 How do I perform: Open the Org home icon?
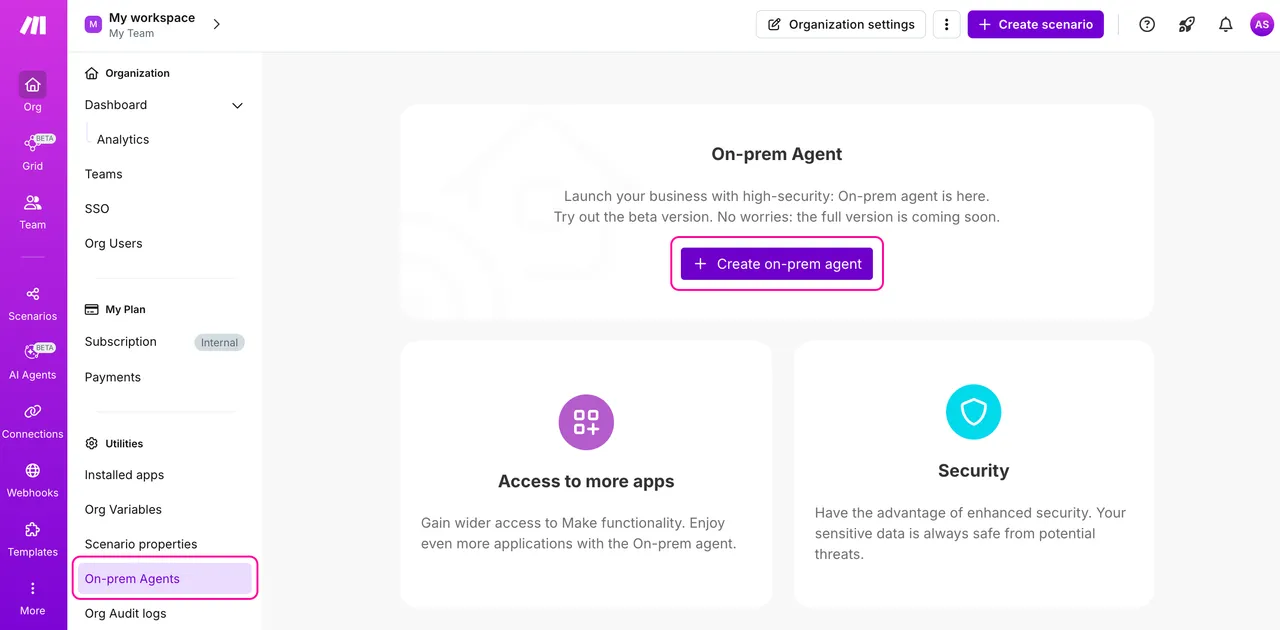click(33, 85)
